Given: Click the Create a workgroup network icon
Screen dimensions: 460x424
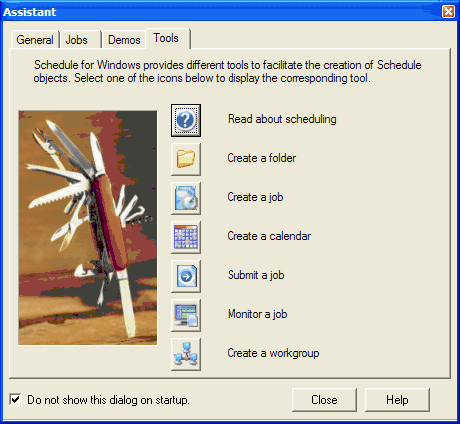Looking at the screenshot, I should point(186,354).
